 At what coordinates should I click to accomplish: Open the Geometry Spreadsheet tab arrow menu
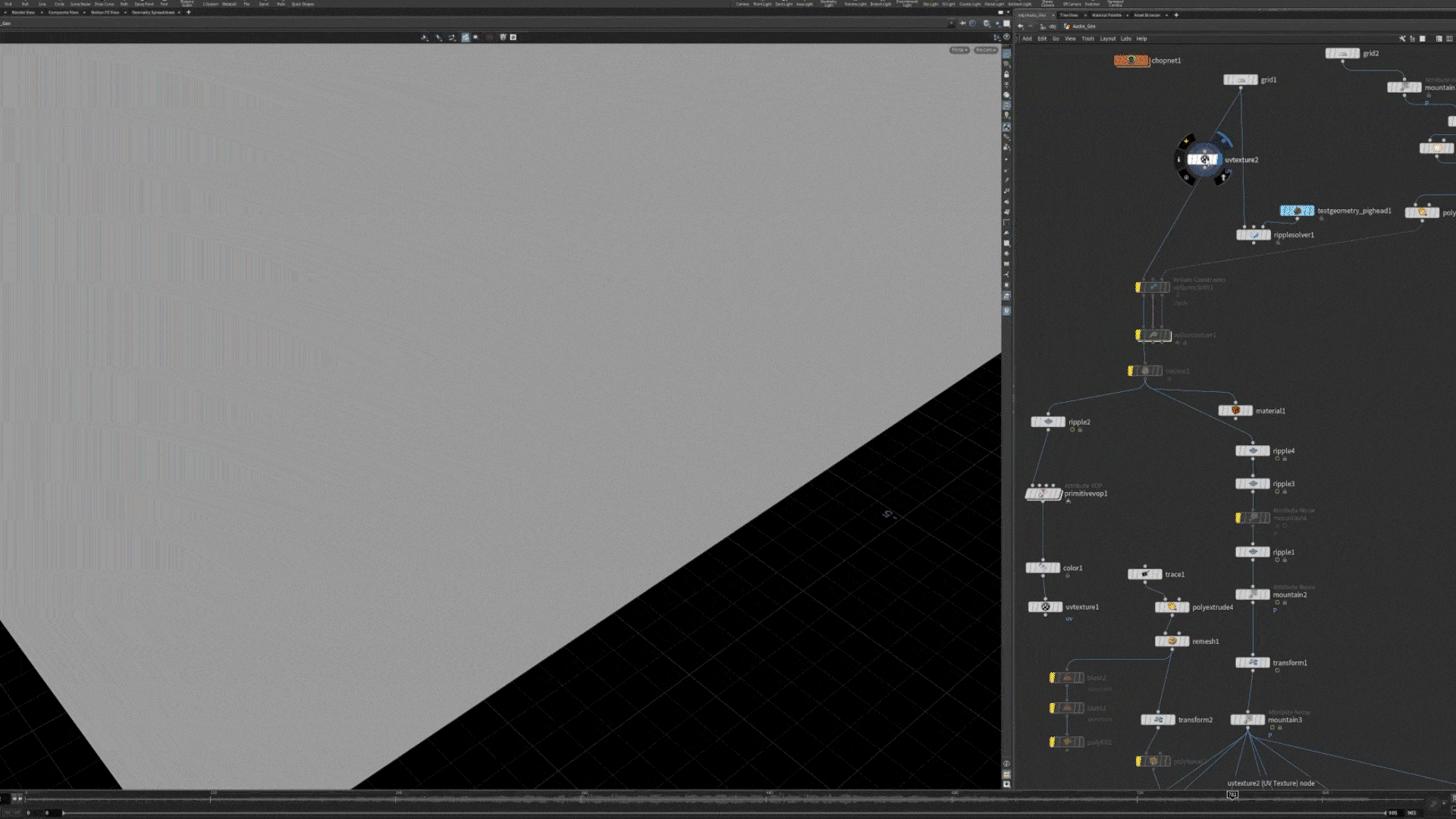[x=179, y=13]
